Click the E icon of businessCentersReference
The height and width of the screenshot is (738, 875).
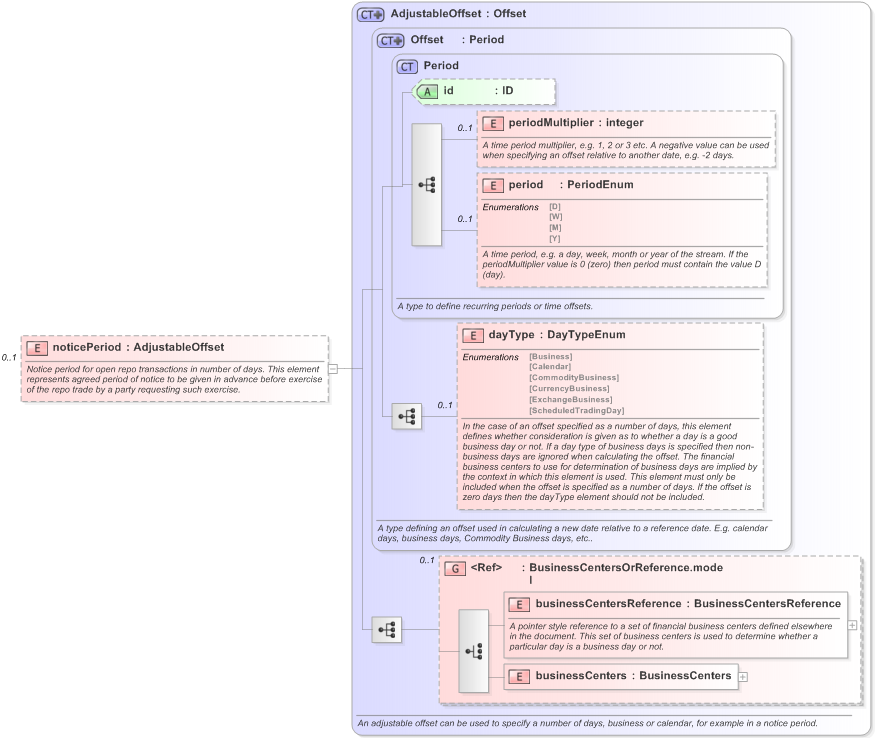tap(519, 605)
